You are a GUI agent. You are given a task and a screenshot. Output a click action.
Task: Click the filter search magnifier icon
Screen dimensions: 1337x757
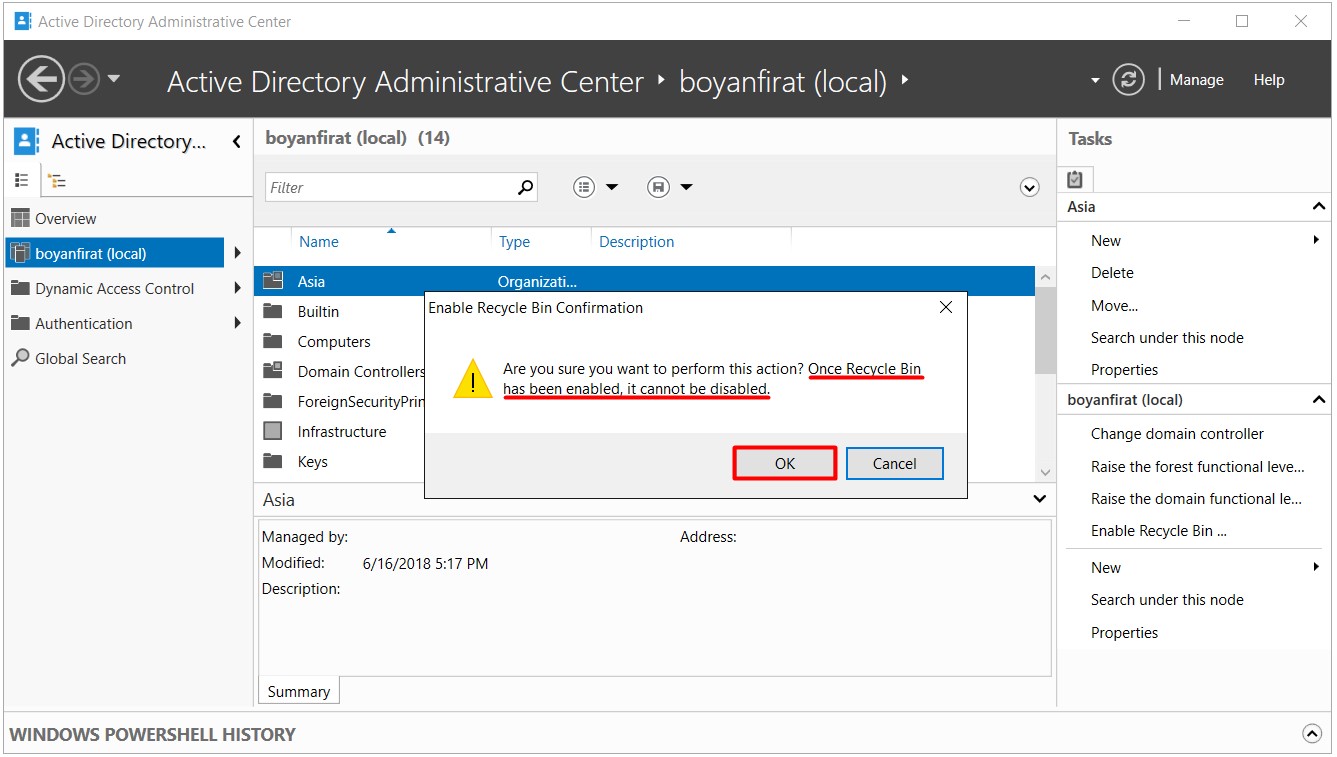(525, 187)
